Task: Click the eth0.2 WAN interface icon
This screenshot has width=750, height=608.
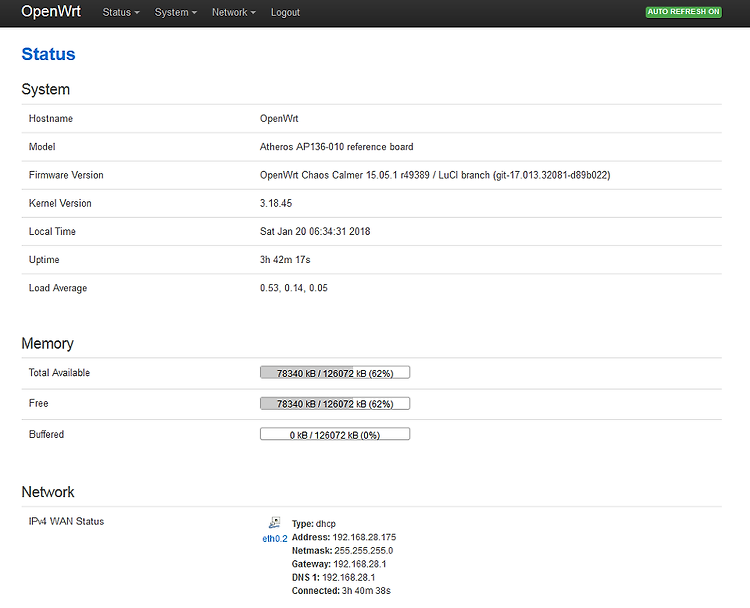Action: [275, 522]
